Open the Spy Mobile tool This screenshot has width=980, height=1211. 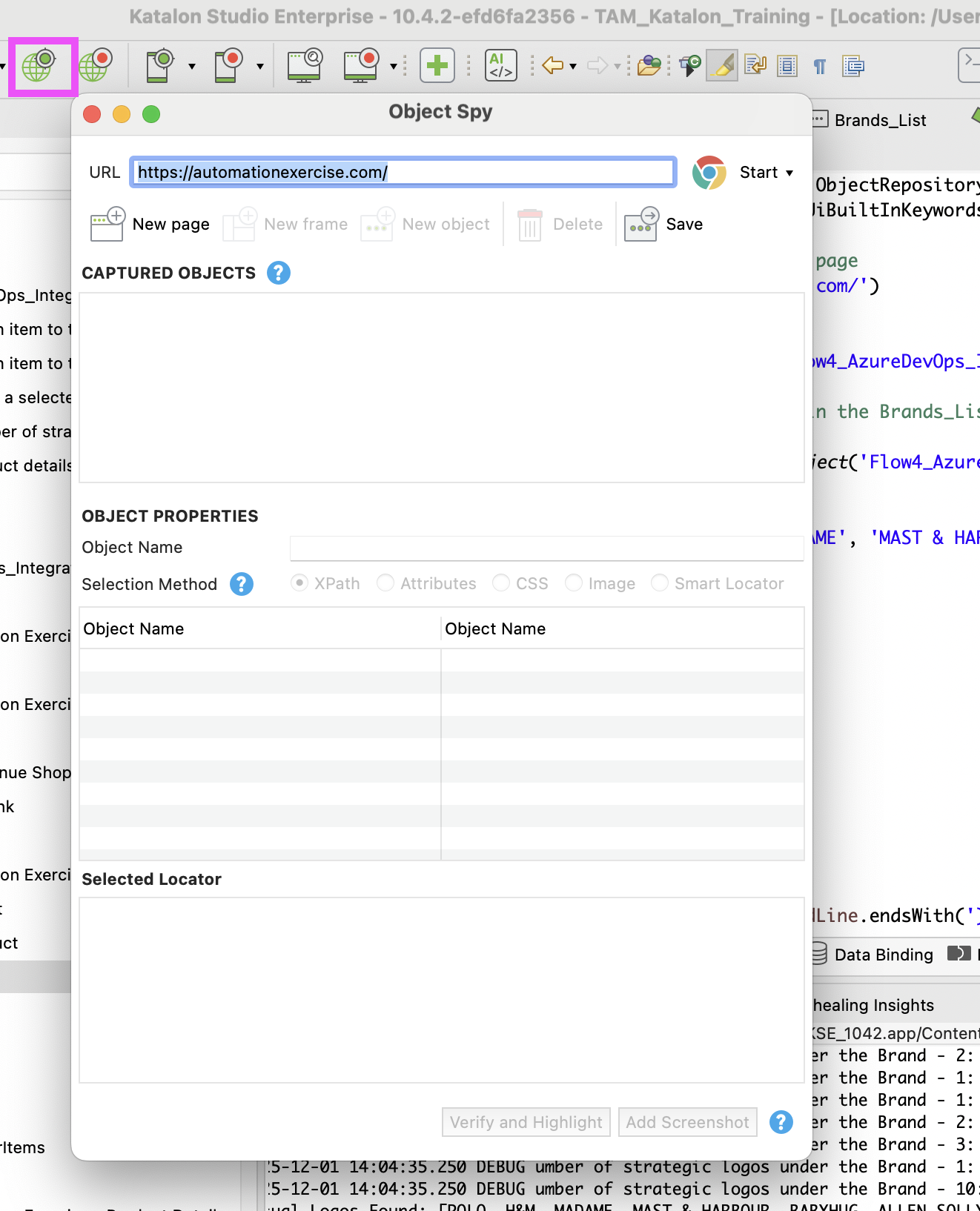(159, 66)
